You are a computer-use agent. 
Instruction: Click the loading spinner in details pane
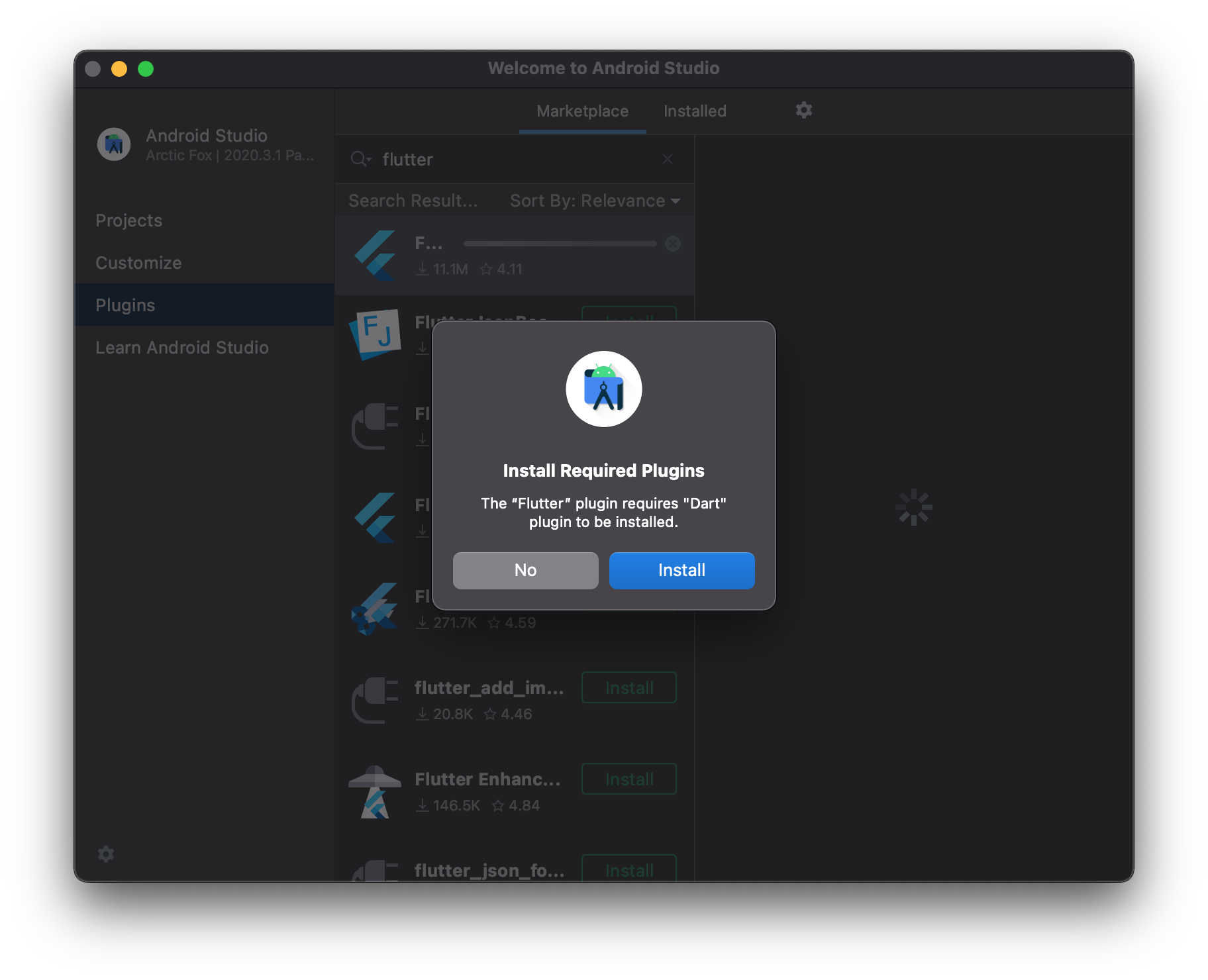[x=914, y=507]
